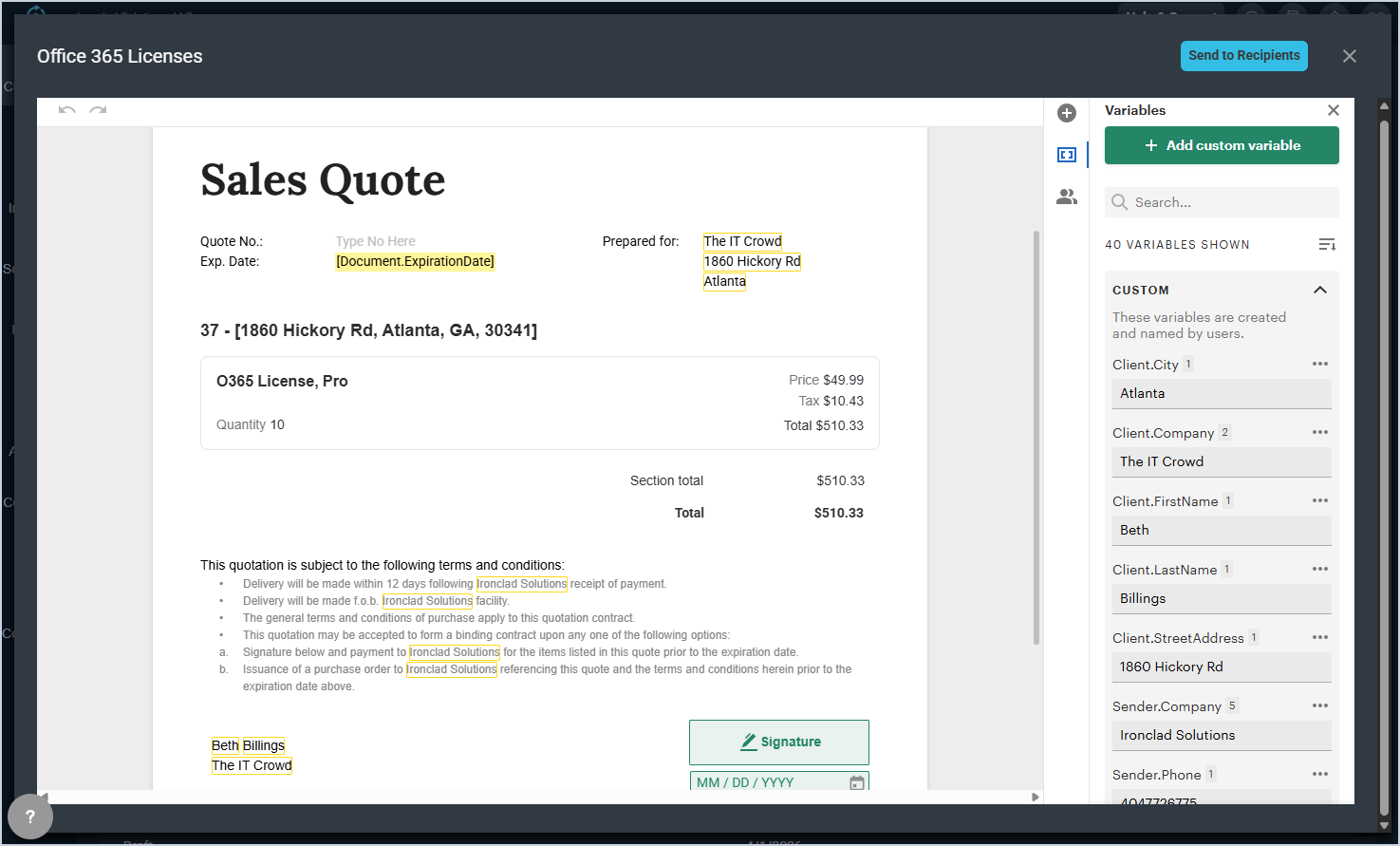Open the date picker calendar icon

(857, 782)
